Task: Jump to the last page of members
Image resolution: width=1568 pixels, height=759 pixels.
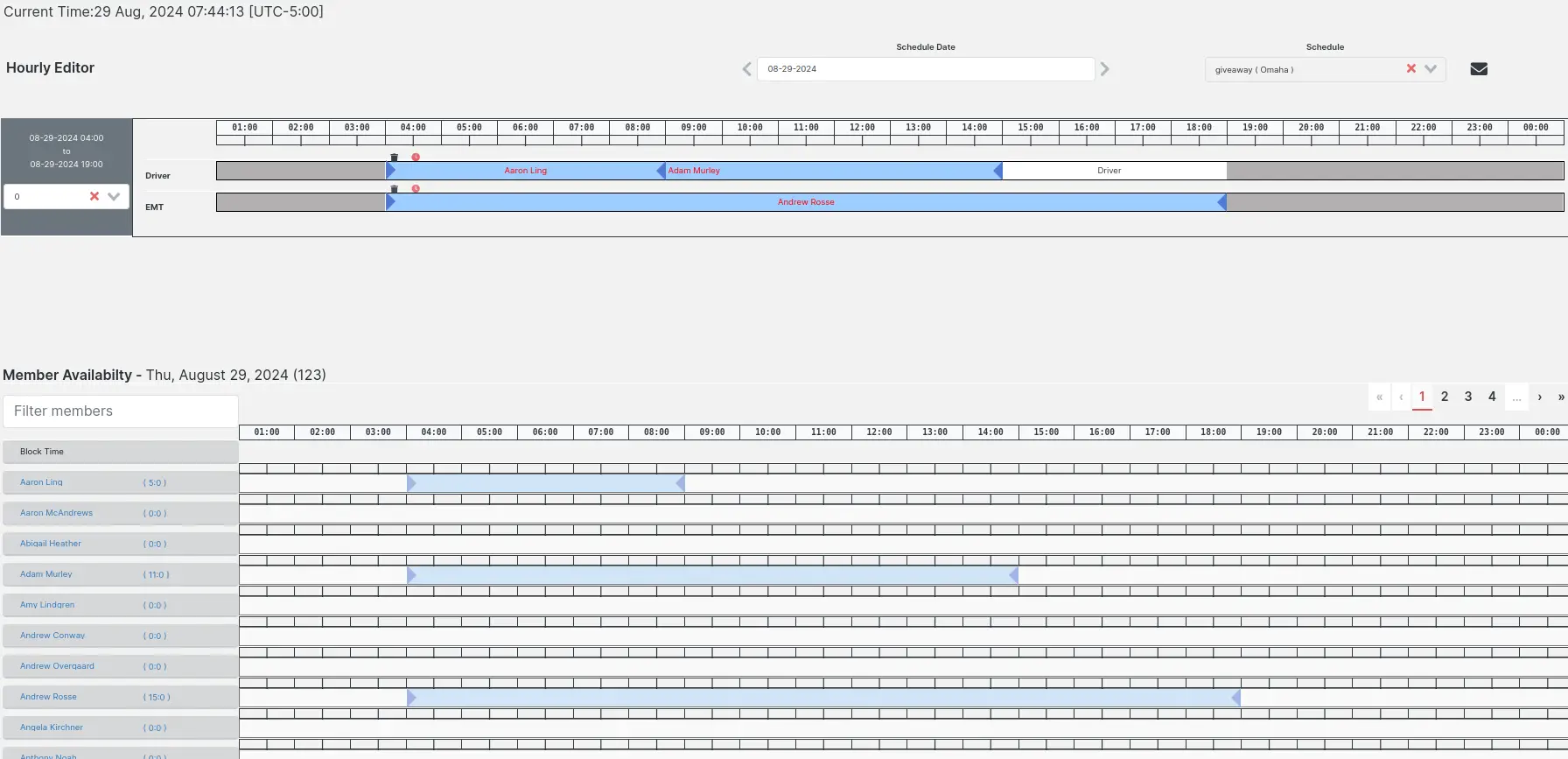Action: [1560, 397]
